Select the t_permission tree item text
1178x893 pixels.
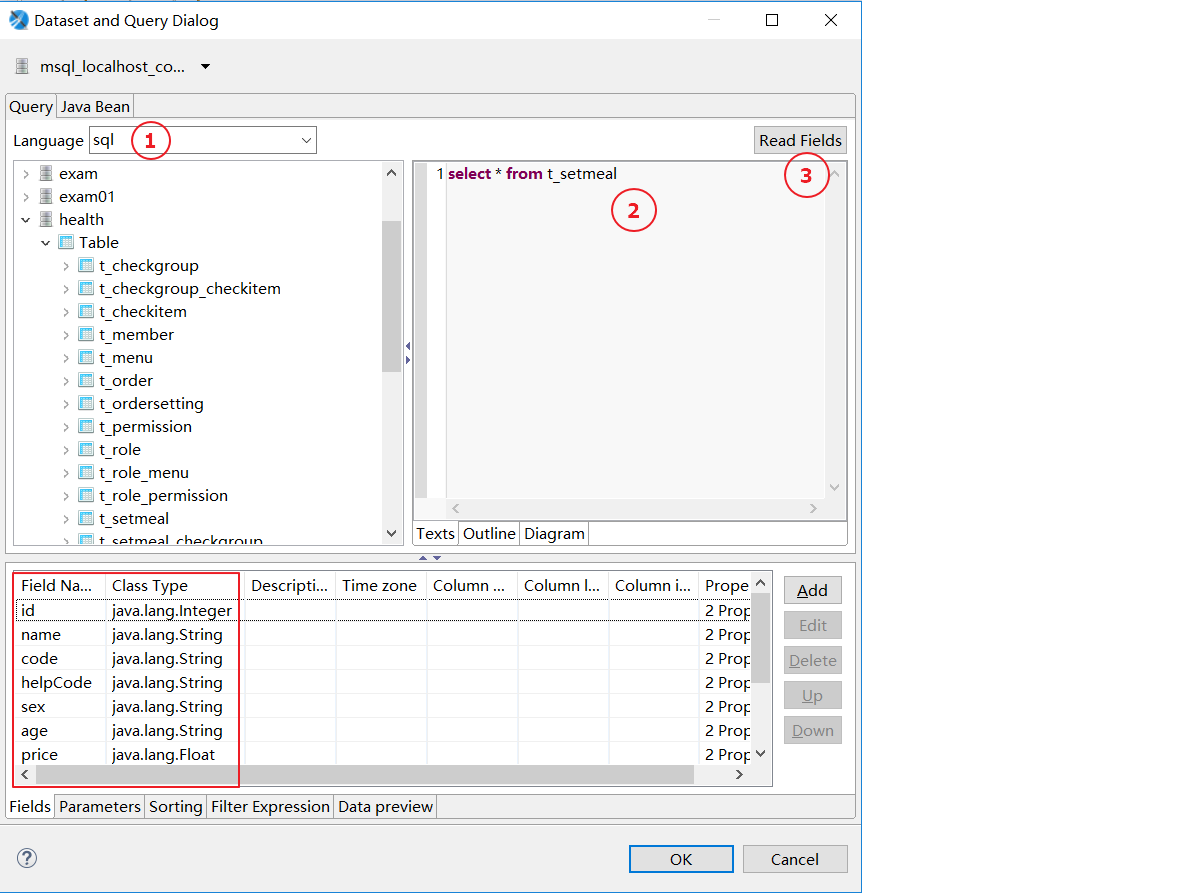point(146,427)
